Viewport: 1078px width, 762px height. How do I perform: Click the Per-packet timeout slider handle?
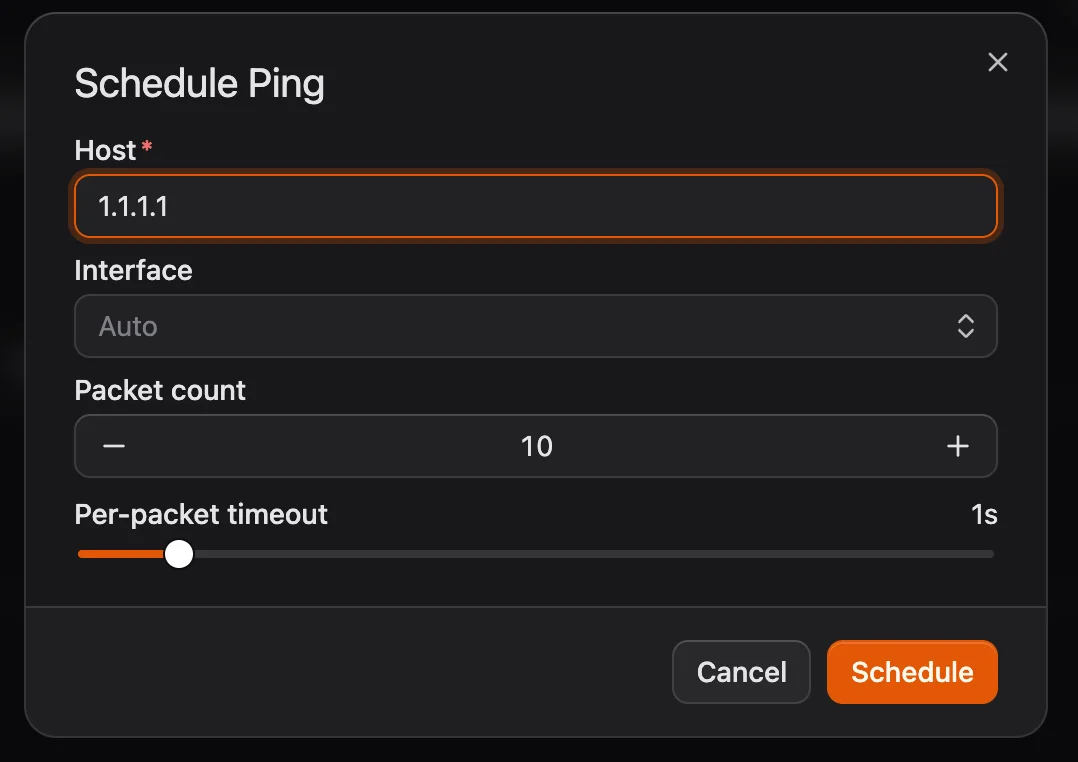click(178, 553)
